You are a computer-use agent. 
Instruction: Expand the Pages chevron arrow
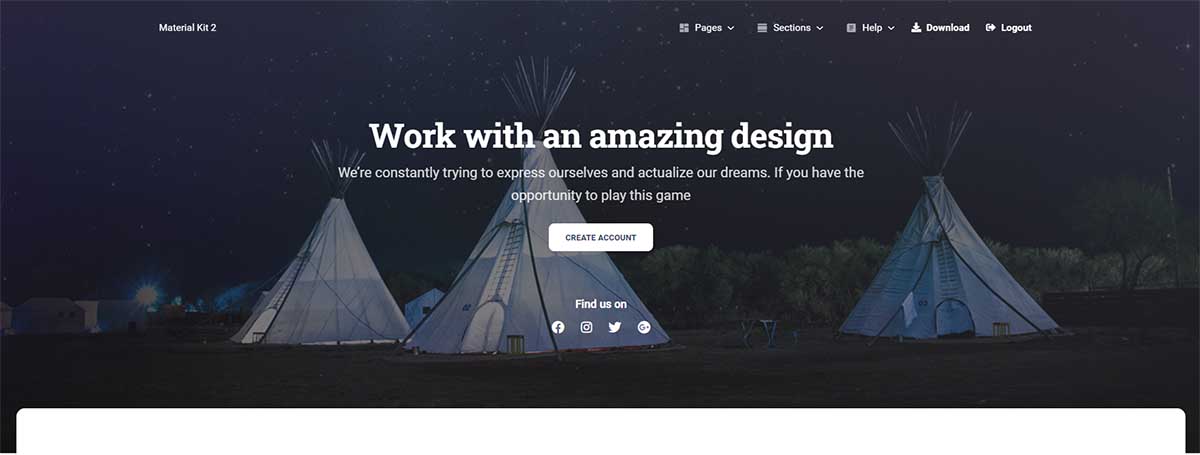click(x=731, y=28)
